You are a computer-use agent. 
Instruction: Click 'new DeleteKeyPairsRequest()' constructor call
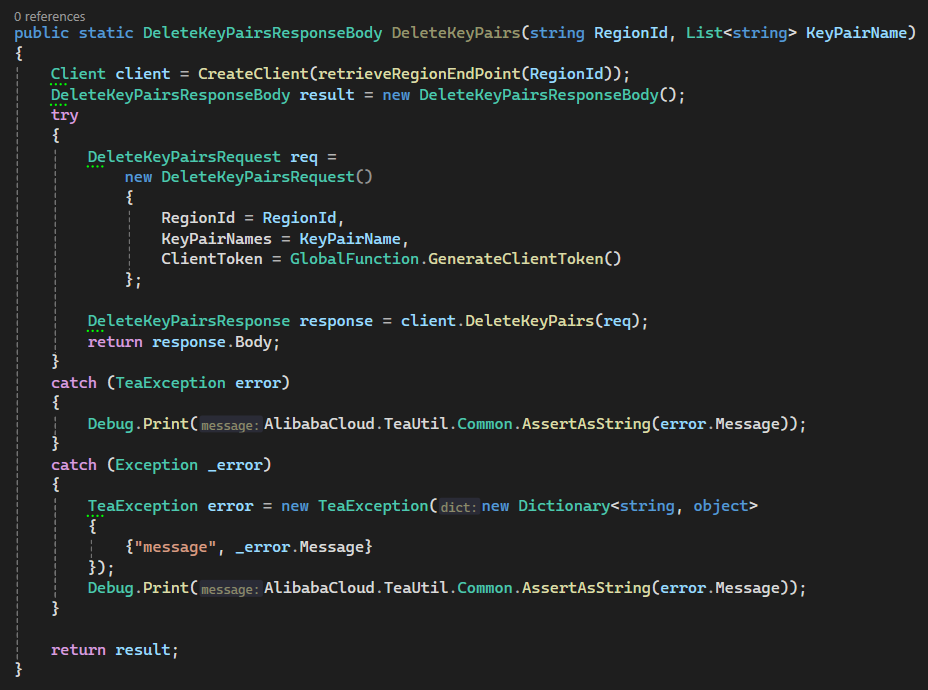pyautogui.click(x=249, y=177)
